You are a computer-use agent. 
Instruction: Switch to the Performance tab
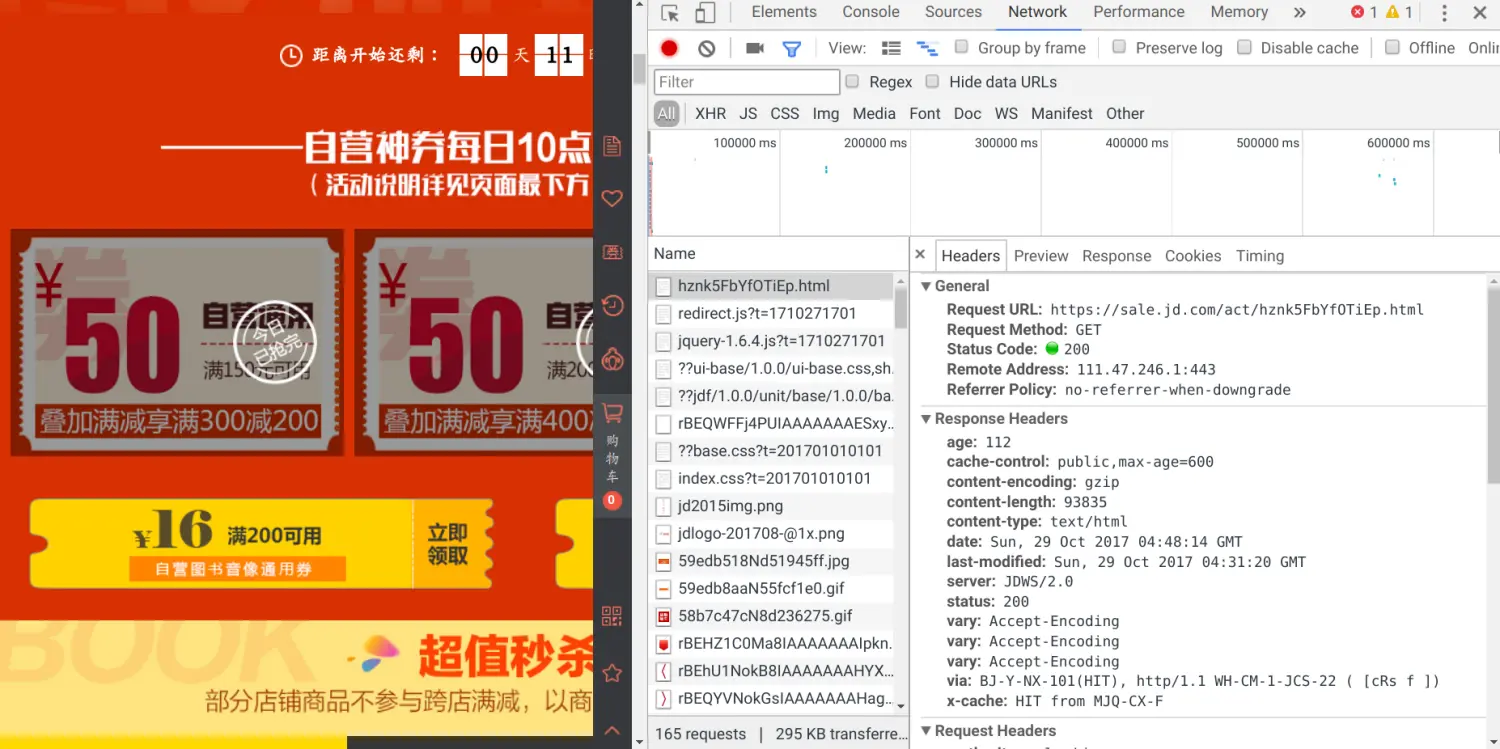(x=1139, y=12)
